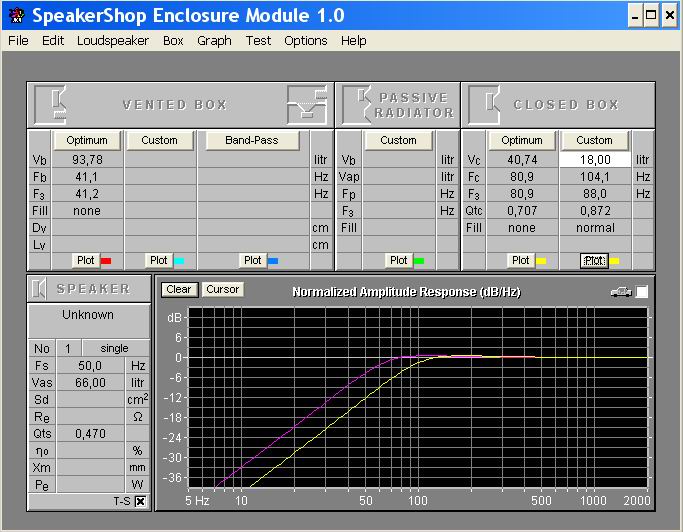
Task: Click yellow swatch for closed box Optimum
Action: [541, 261]
